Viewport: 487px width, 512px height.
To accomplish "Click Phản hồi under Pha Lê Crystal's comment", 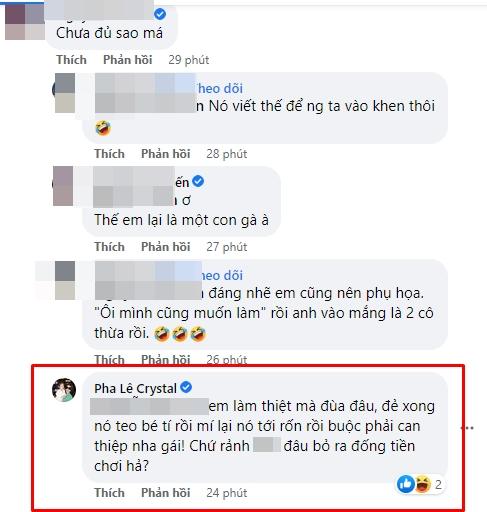I will coord(166,493).
